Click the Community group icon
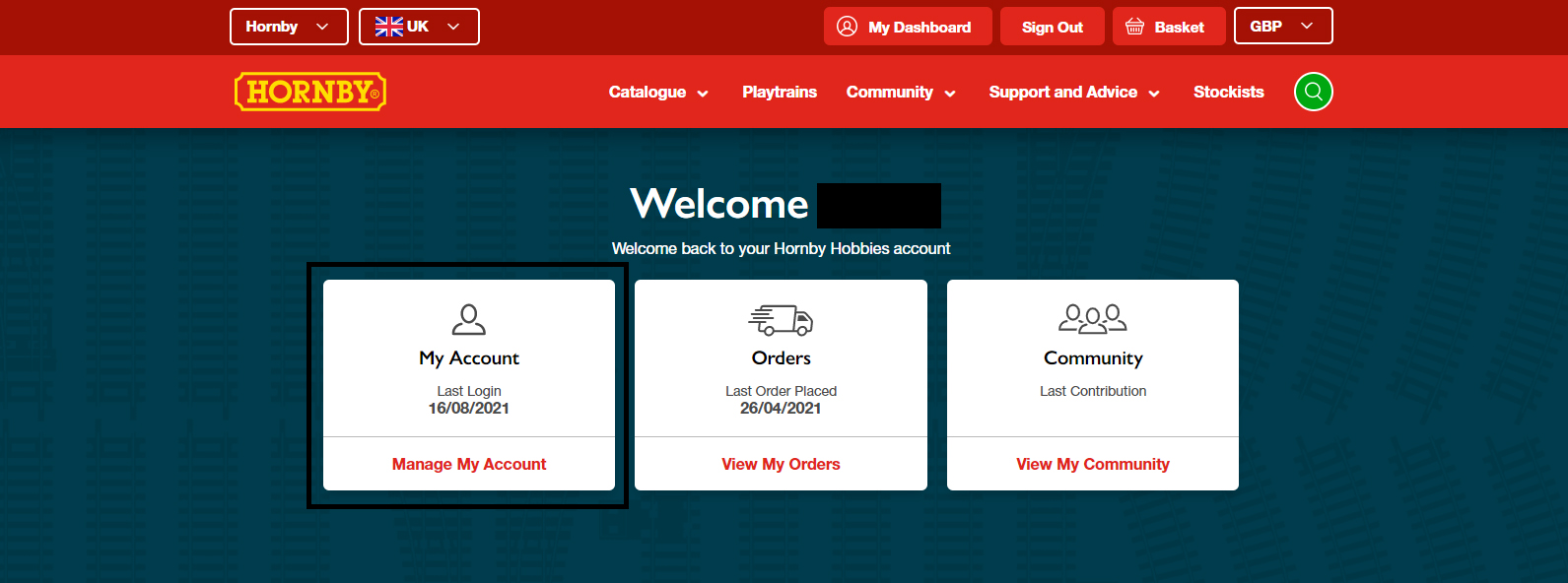Viewport: 1568px width, 583px height. [1093, 319]
